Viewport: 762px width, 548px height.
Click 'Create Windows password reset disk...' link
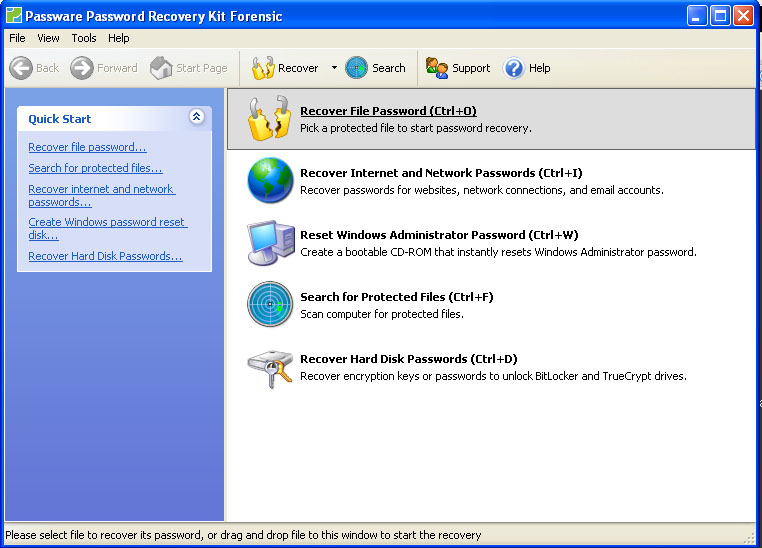click(x=108, y=228)
